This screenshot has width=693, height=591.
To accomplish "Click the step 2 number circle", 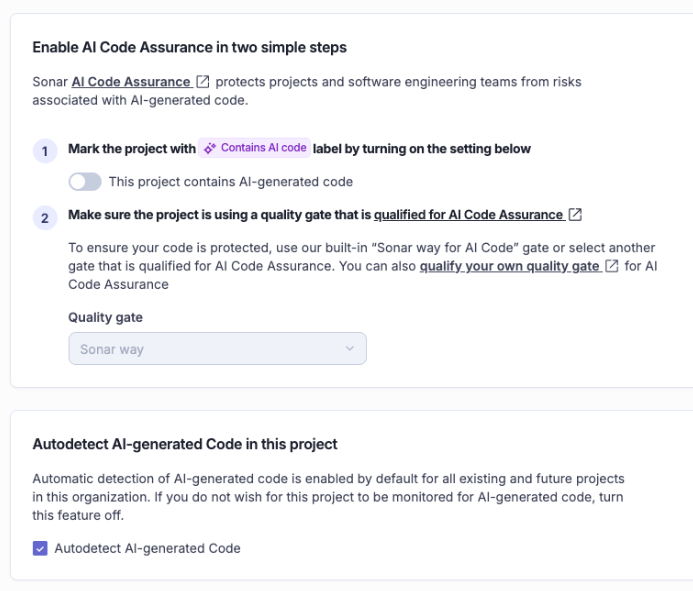I will [x=45, y=218].
